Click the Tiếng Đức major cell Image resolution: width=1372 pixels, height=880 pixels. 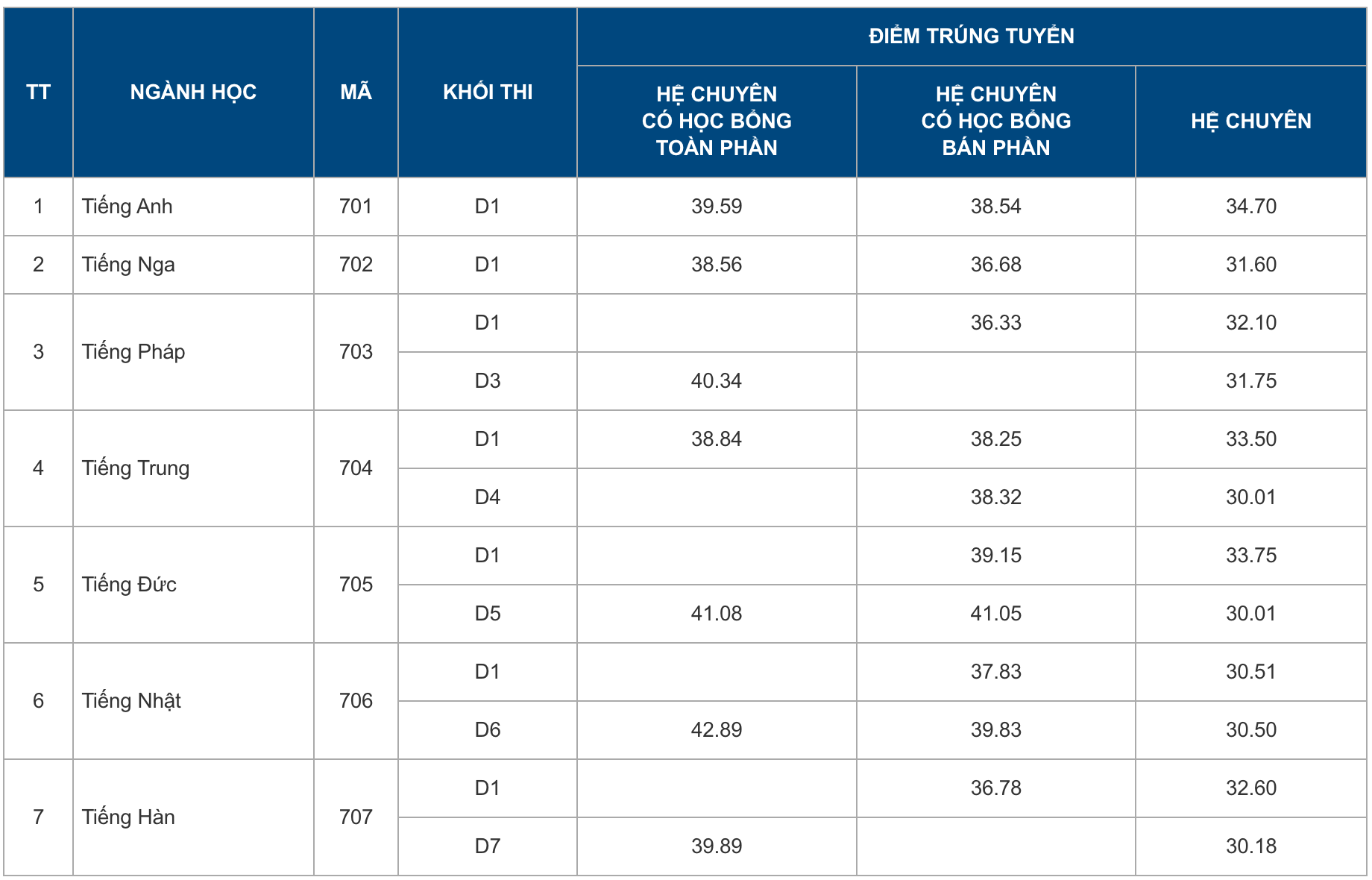(129, 585)
